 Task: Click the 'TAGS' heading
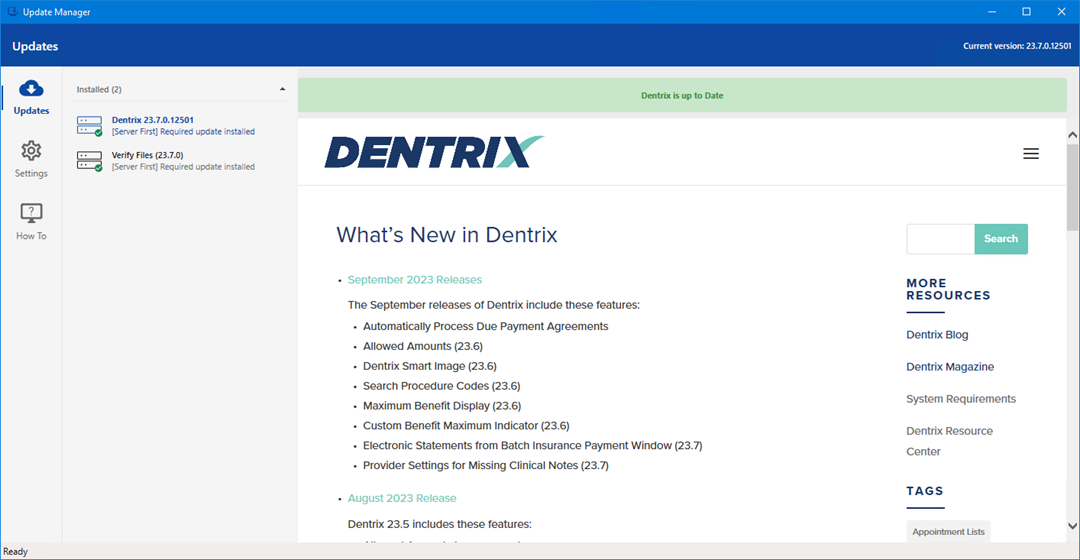pyautogui.click(x=925, y=491)
